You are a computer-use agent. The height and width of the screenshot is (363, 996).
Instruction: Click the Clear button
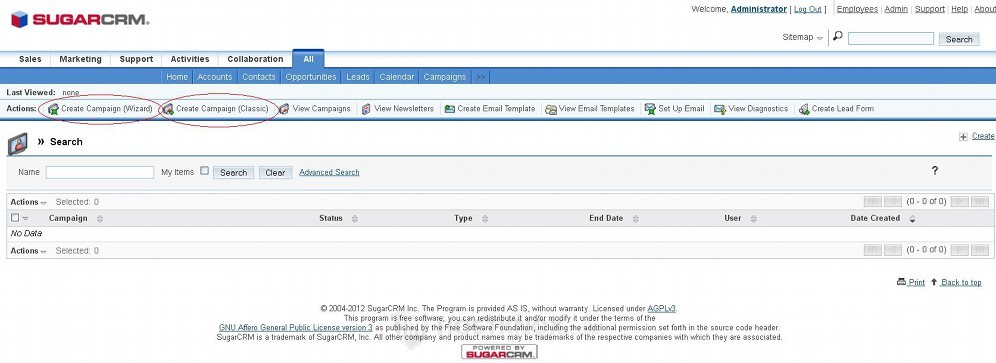(x=275, y=173)
